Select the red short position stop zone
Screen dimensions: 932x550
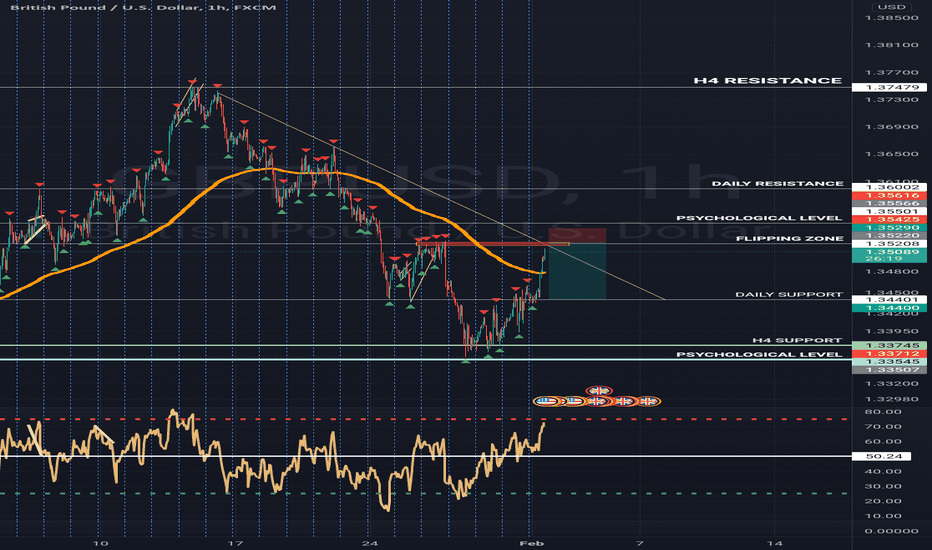(x=577, y=235)
